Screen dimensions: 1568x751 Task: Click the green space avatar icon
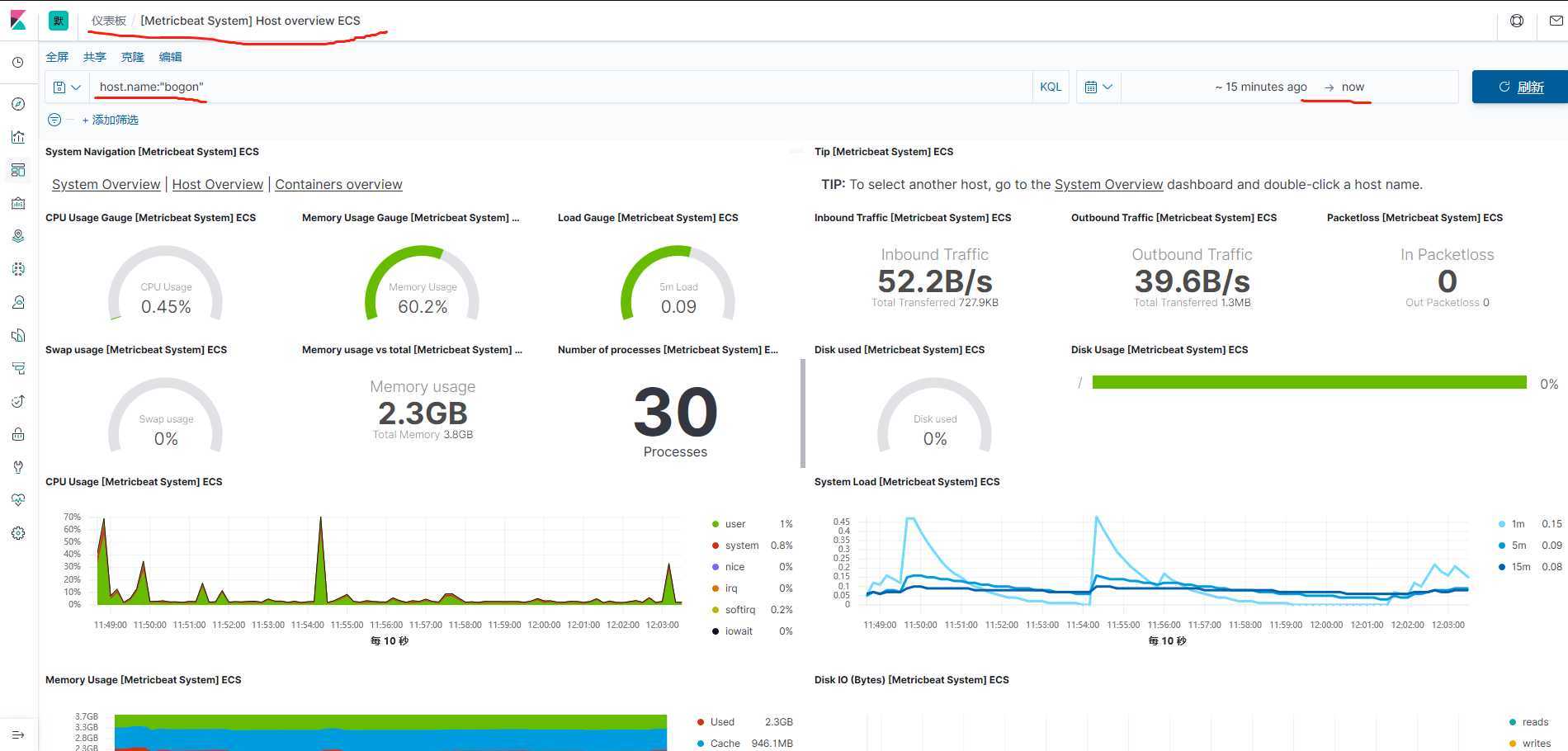click(59, 21)
